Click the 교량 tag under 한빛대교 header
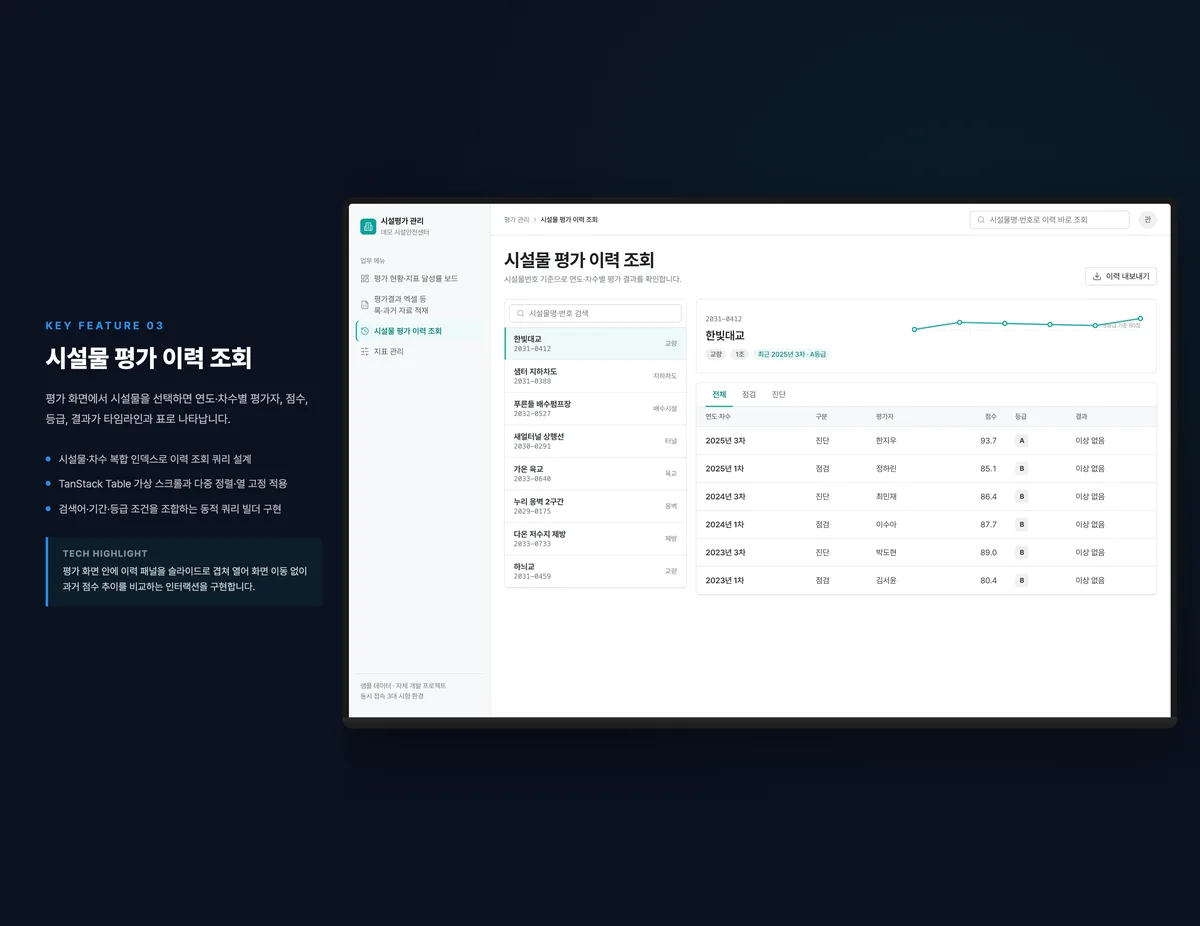Viewport: 1200px width, 926px height. coord(716,354)
